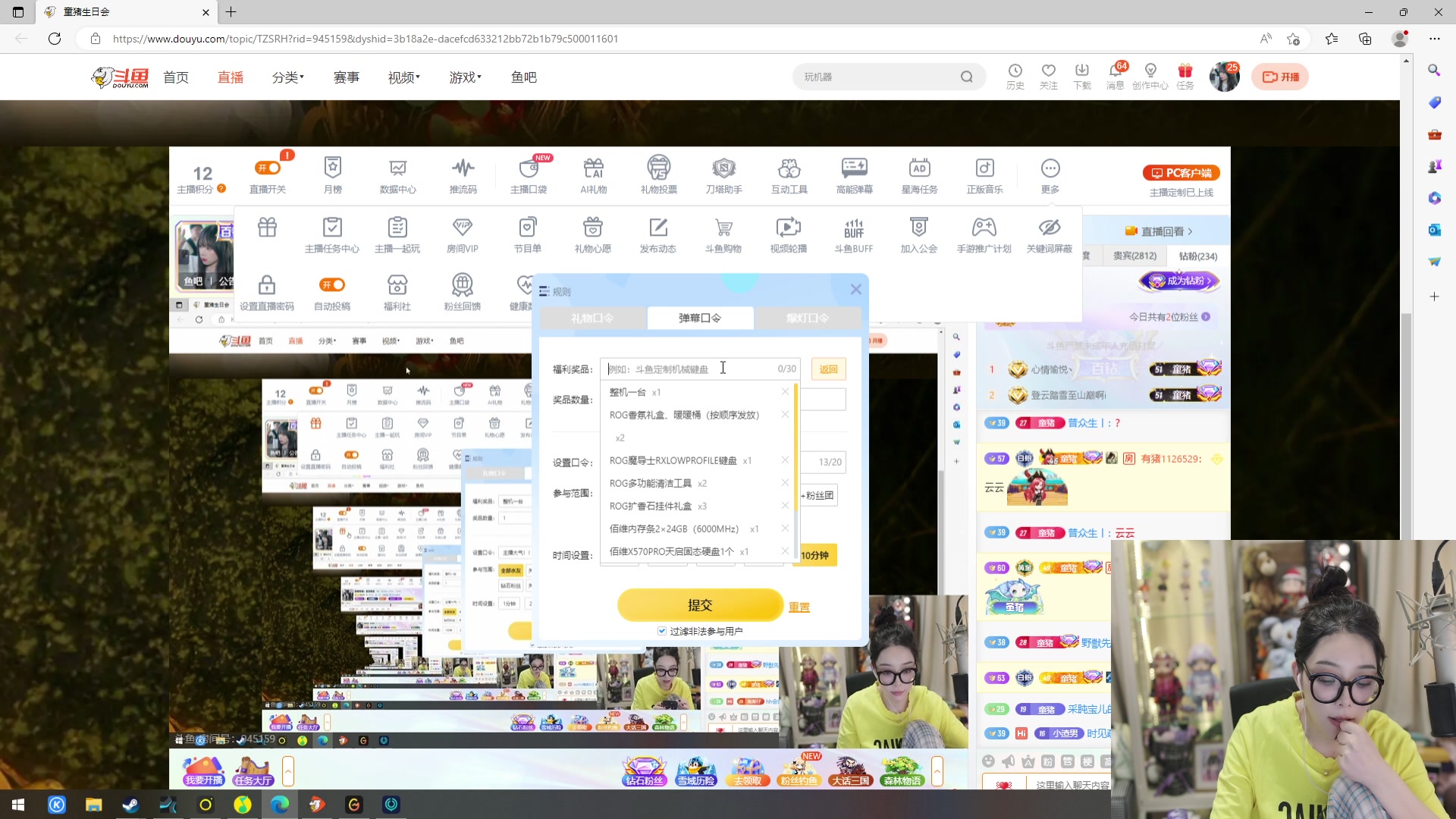Open the 鱼吧 nav item
The width and height of the screenshot is (1456, 819).
524,77
